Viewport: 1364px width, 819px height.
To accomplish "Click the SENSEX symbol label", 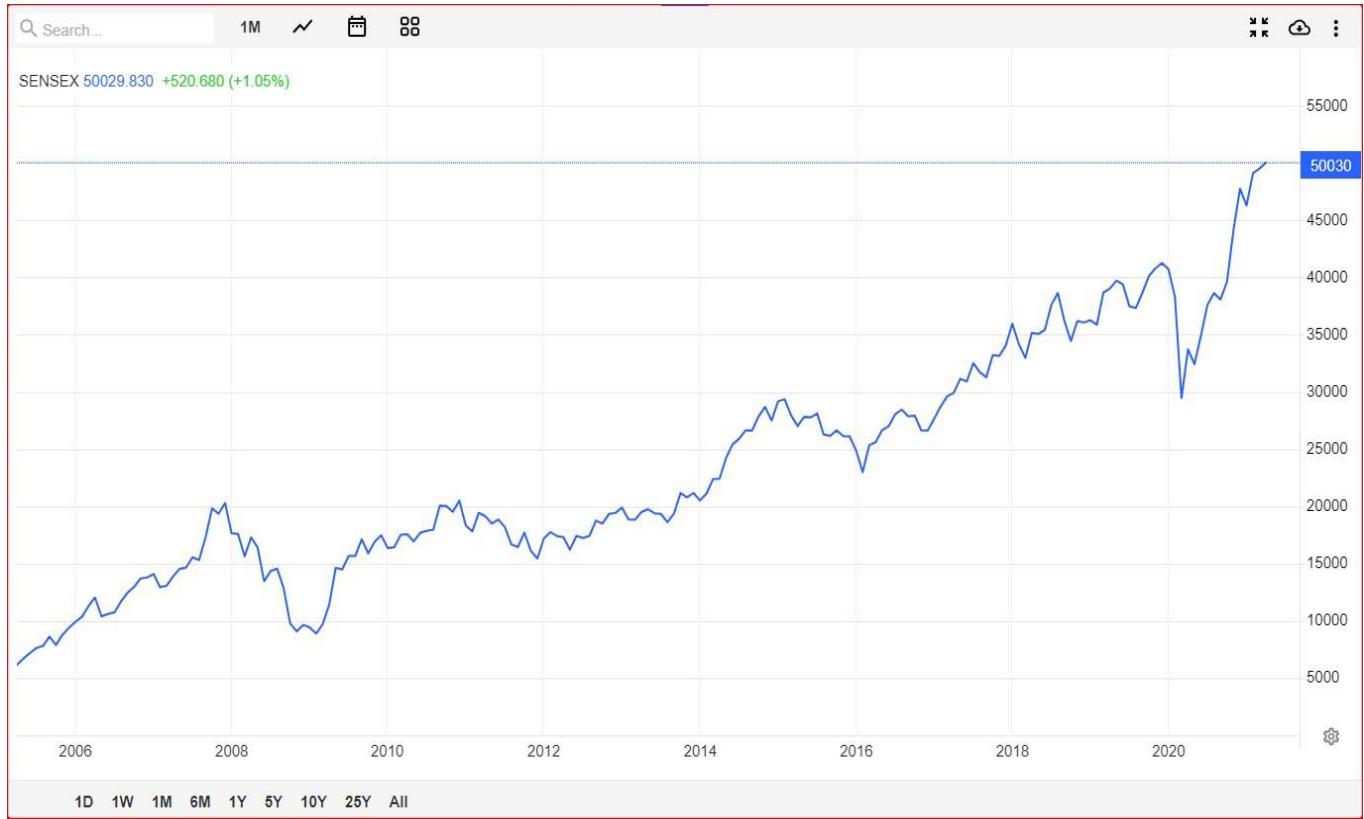I will pyautogui.click(x=48, y=82).
